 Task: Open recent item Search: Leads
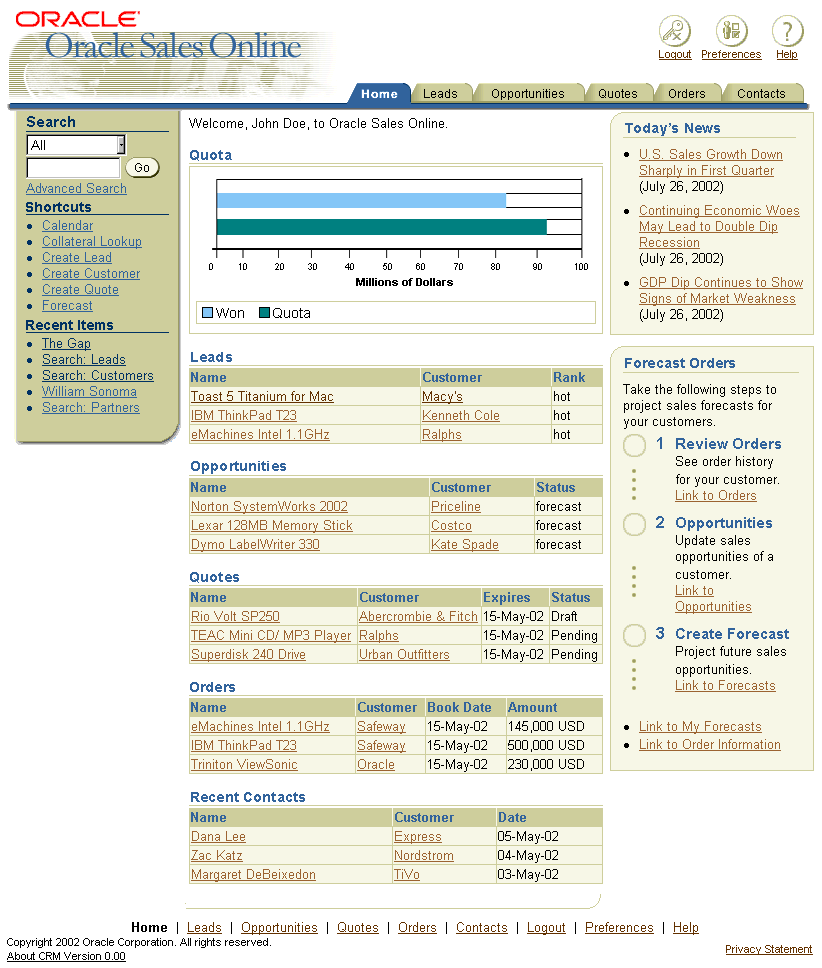point(83,359)
